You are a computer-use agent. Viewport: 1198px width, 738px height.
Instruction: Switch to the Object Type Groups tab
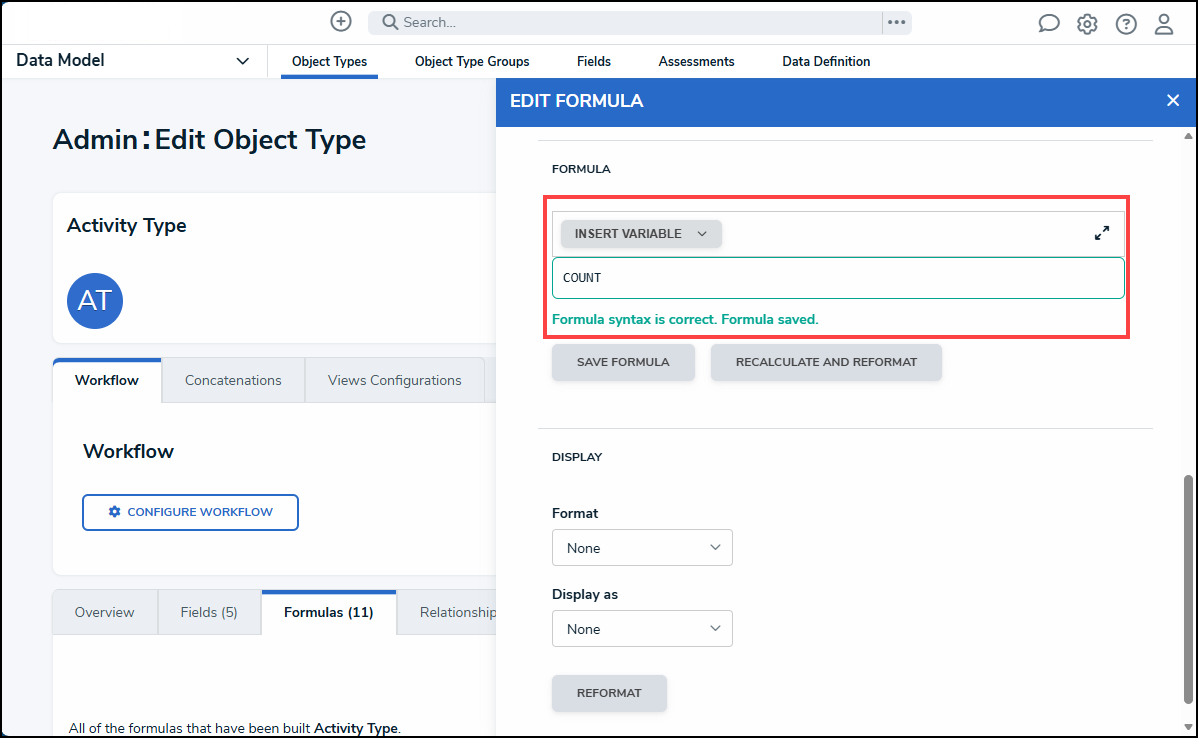[472, 61]
